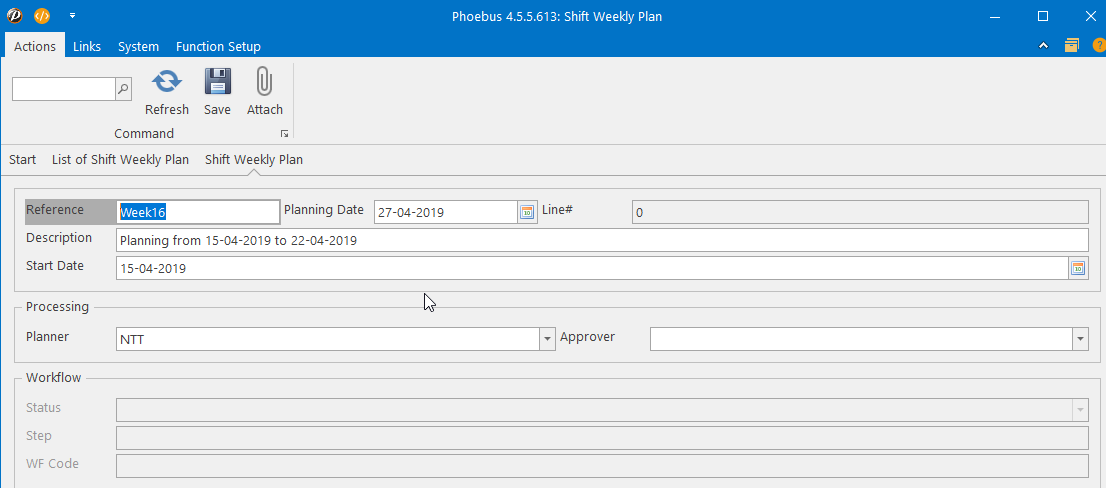Expand the Planner dropdown list
Image resolution: width=1106 pixels, height=488 pixels.
(x=547, y=340)
